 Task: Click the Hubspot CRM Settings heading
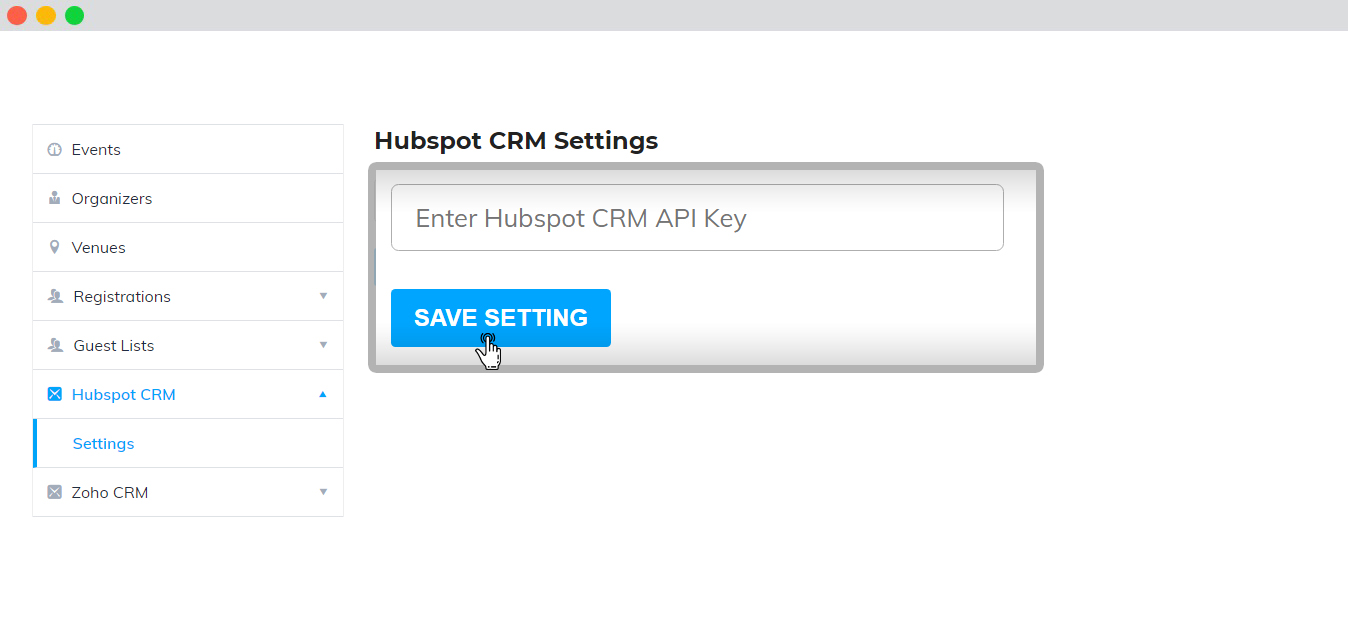(516, 141)
